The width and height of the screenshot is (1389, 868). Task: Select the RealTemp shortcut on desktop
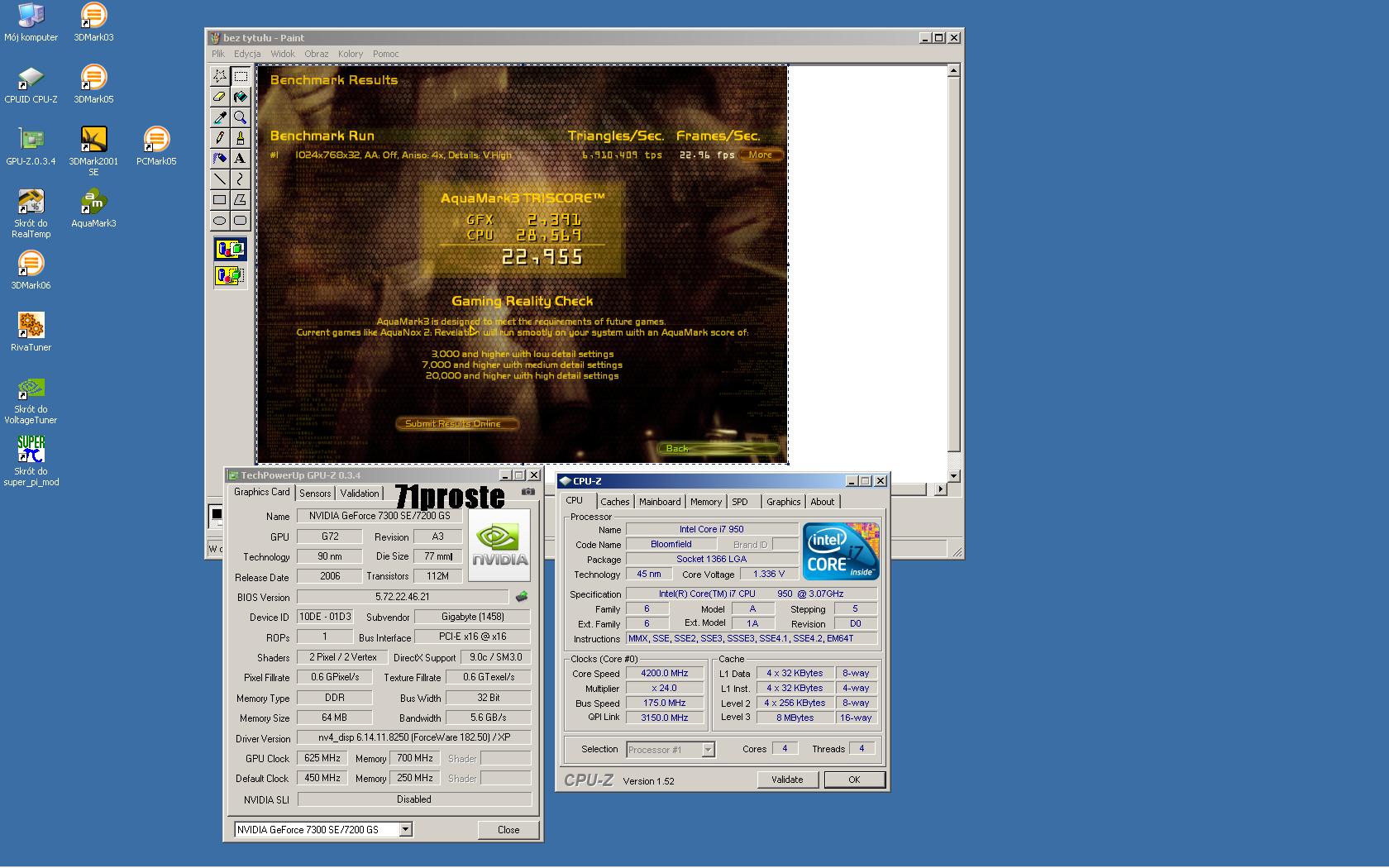pos(31,213)
